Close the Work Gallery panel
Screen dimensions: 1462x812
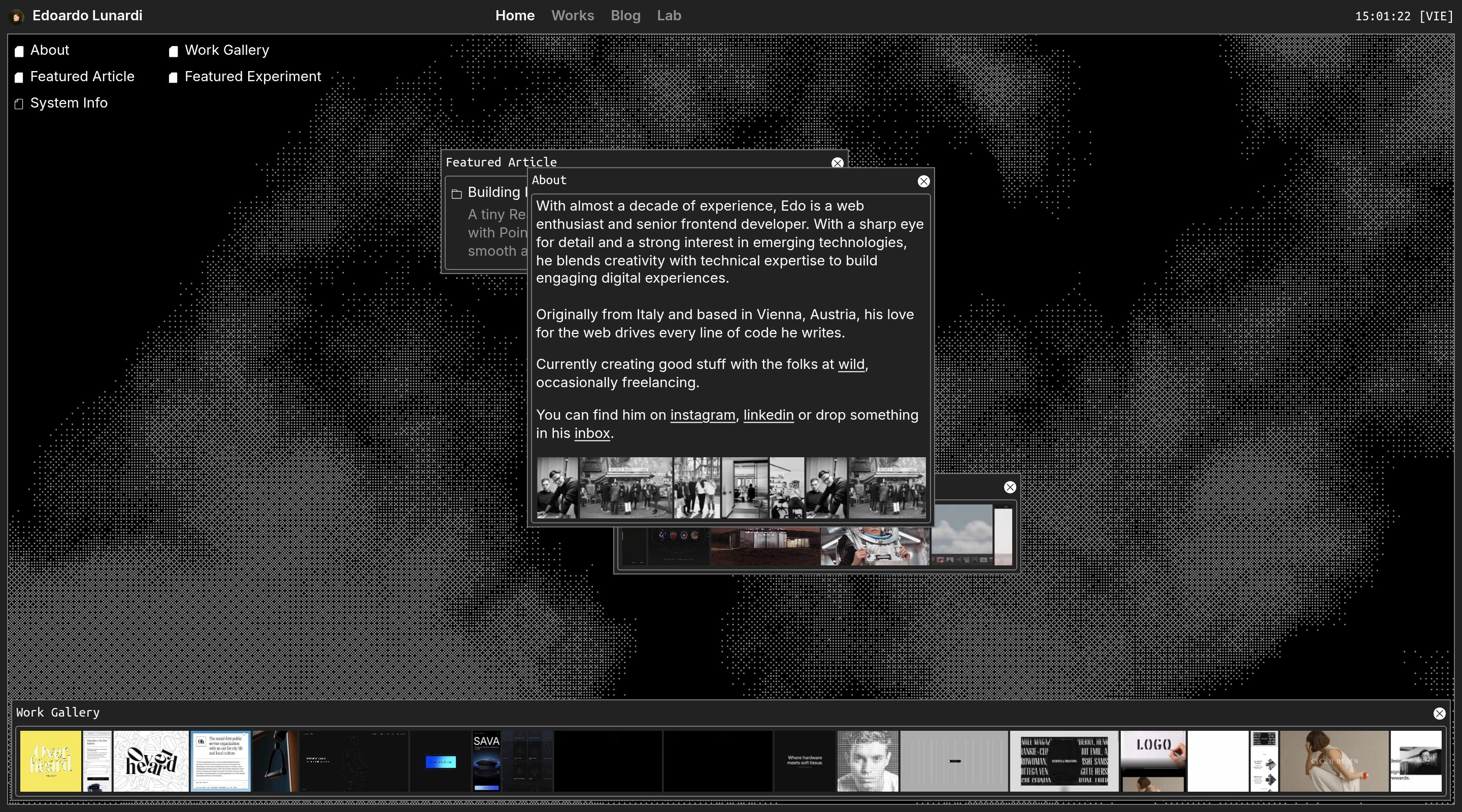click(x=1439, y=713)
